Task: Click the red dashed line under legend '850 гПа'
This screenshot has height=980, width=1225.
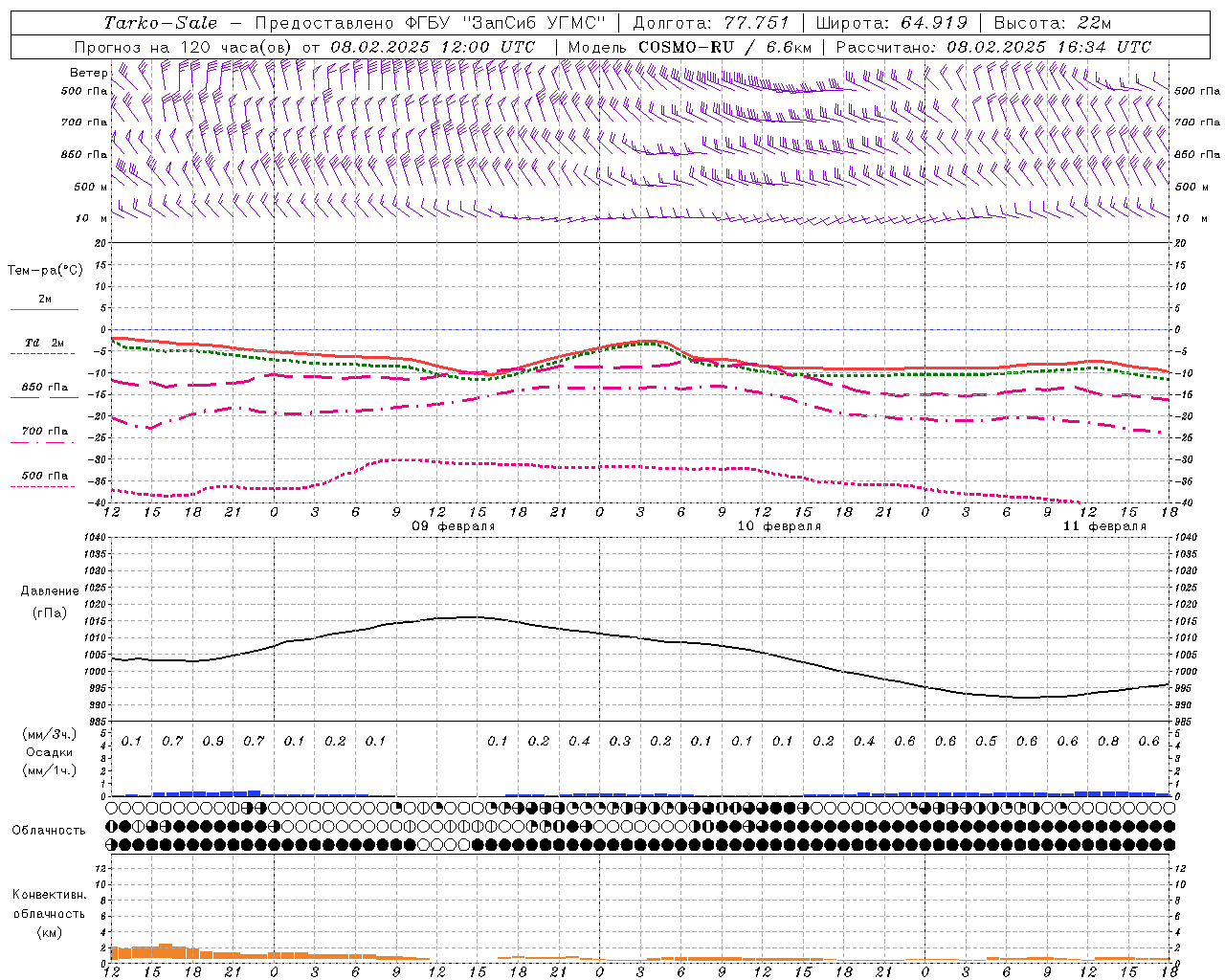Action: [44, 397]
